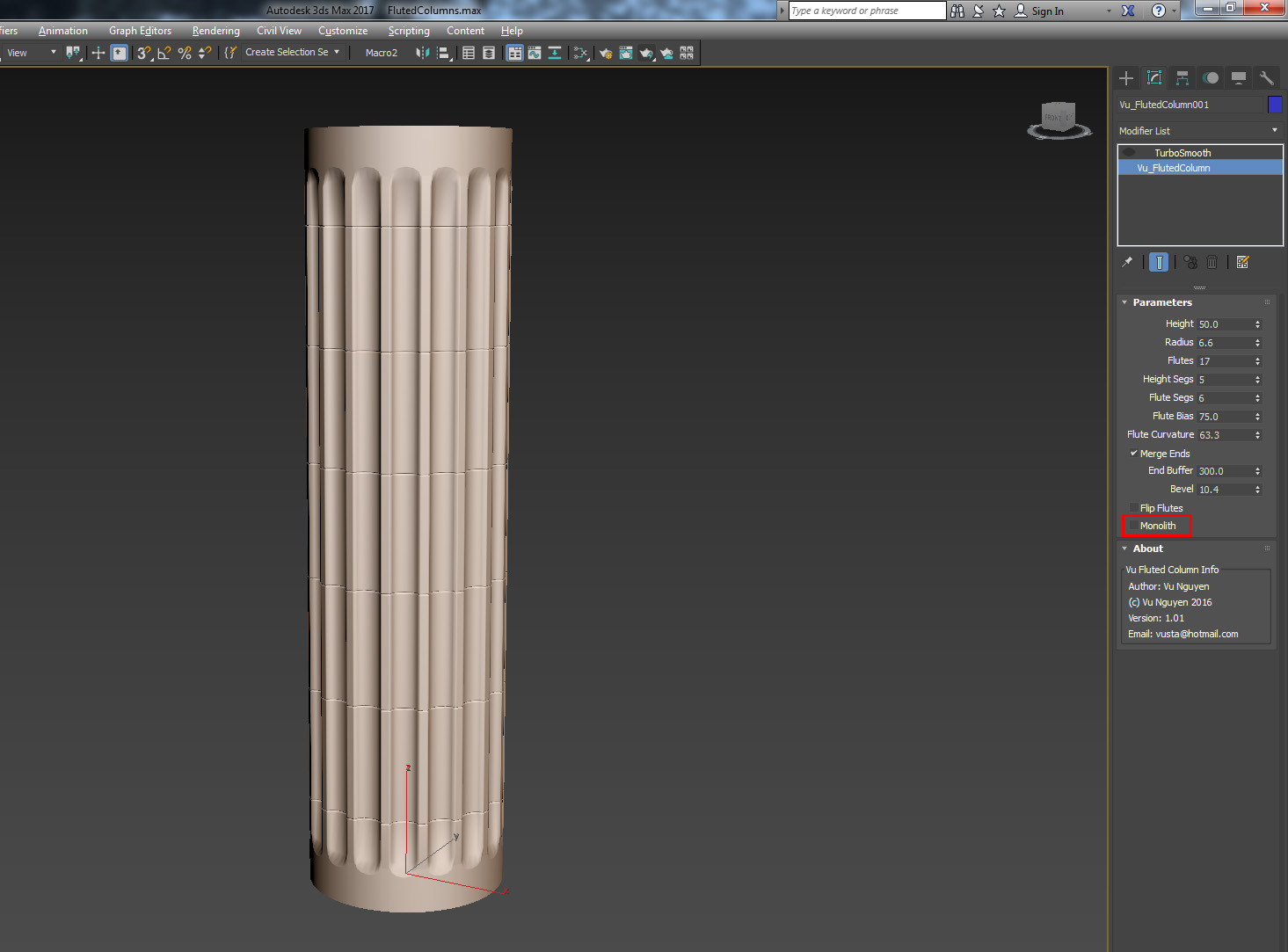Select the Utilities panel wrench icon
Viewport: 1288px width, 952px height.
coord(1266,77)
